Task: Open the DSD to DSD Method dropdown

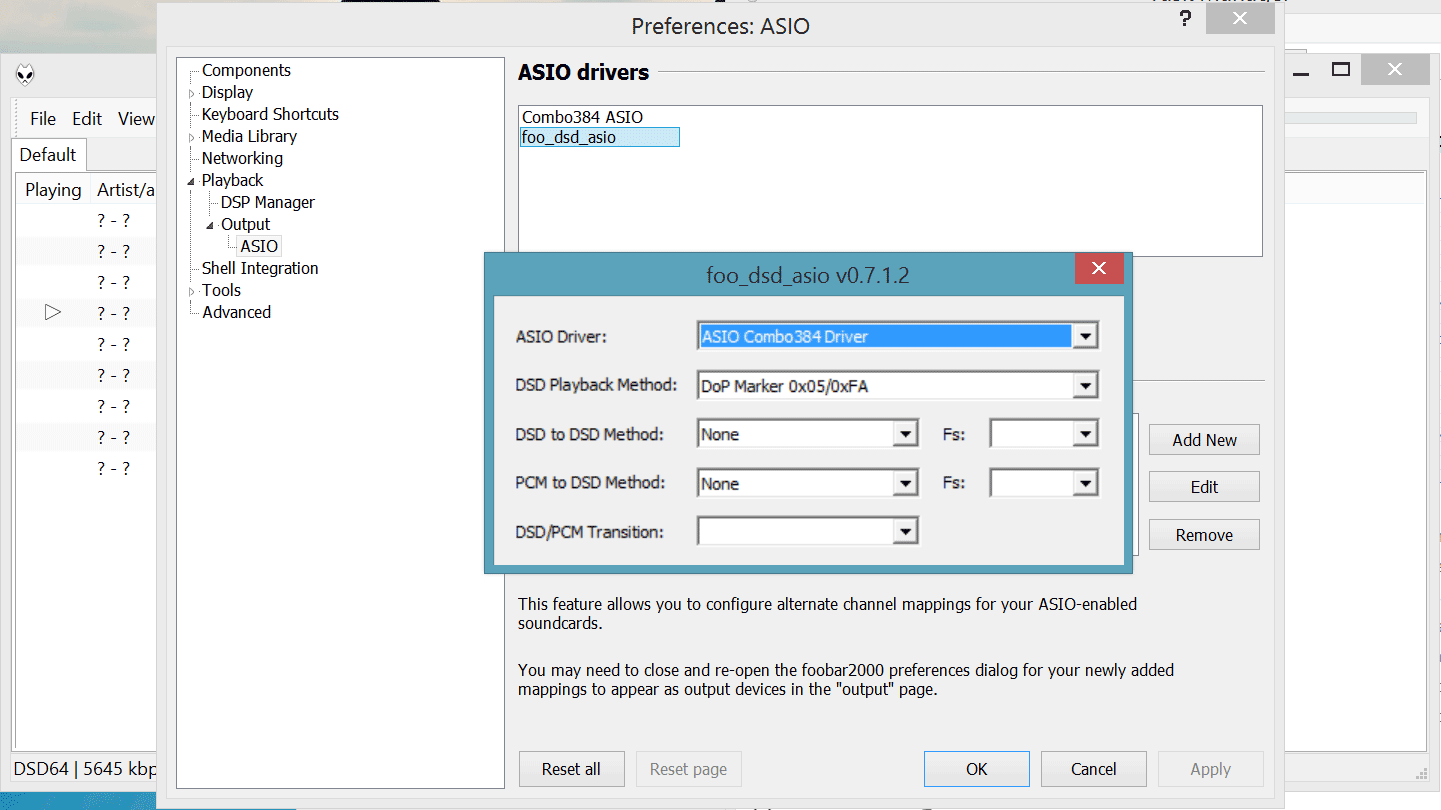Action: (x=905, y=435)
